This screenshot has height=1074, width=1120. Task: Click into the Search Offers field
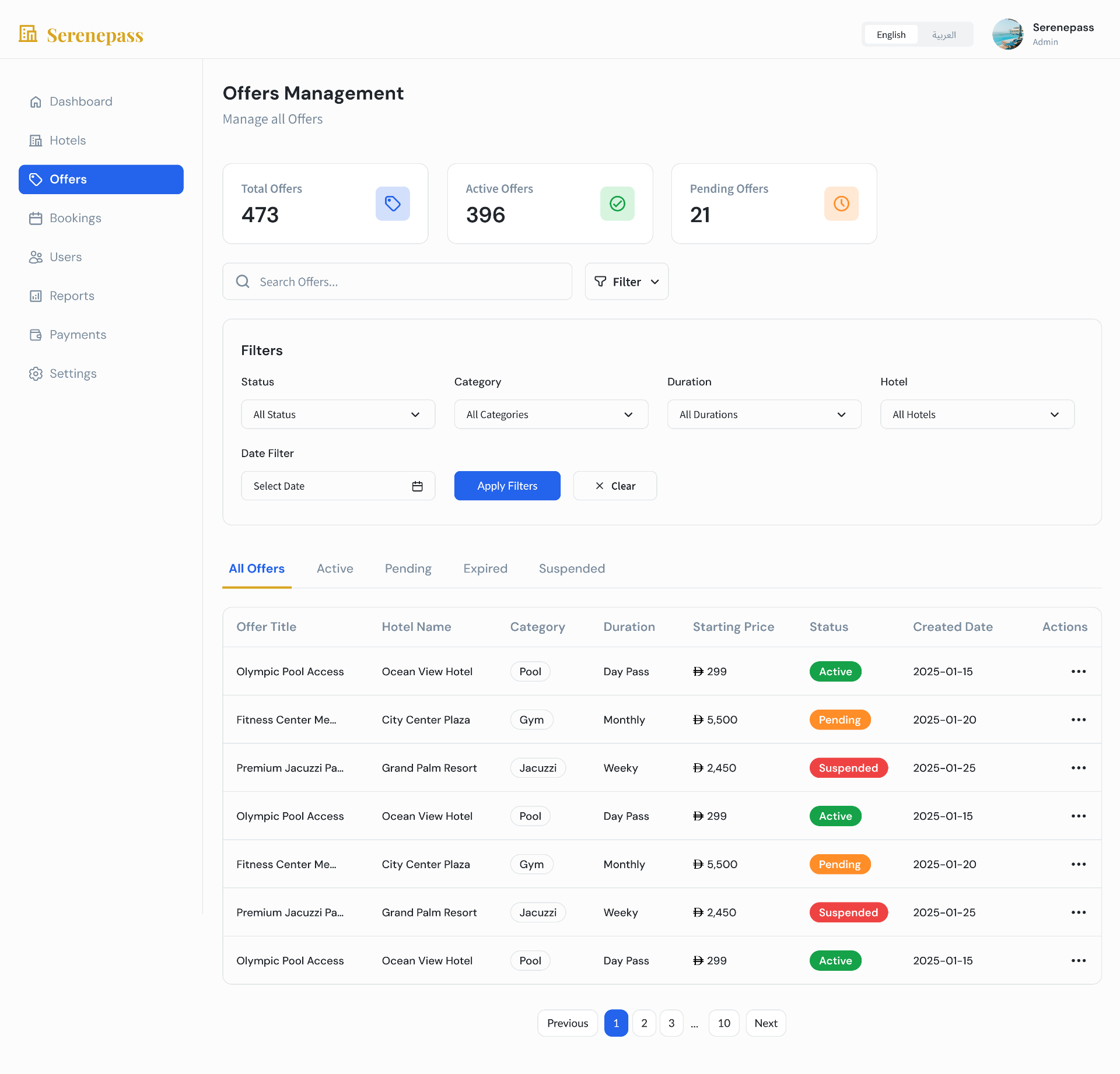click(x=397, y=282)
